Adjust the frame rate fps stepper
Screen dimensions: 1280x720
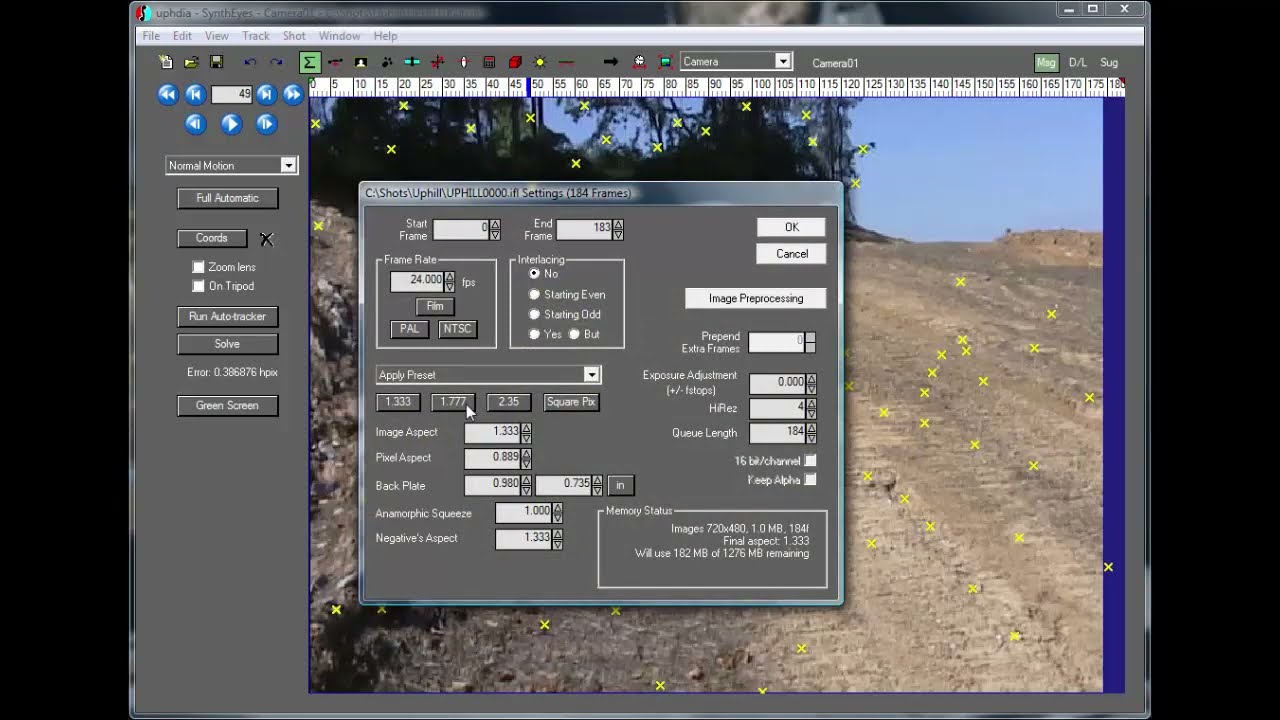pyautogui.click(x=449, y=281)
